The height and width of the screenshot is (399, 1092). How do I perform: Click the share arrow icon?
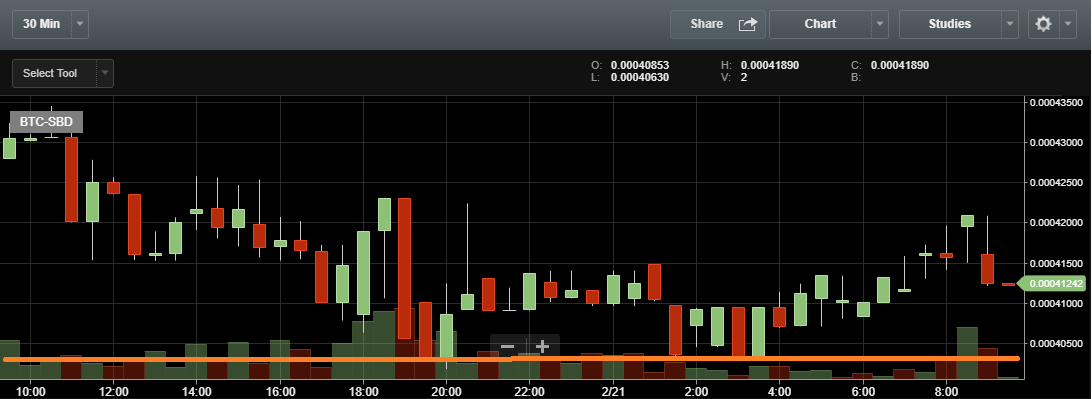747,24
